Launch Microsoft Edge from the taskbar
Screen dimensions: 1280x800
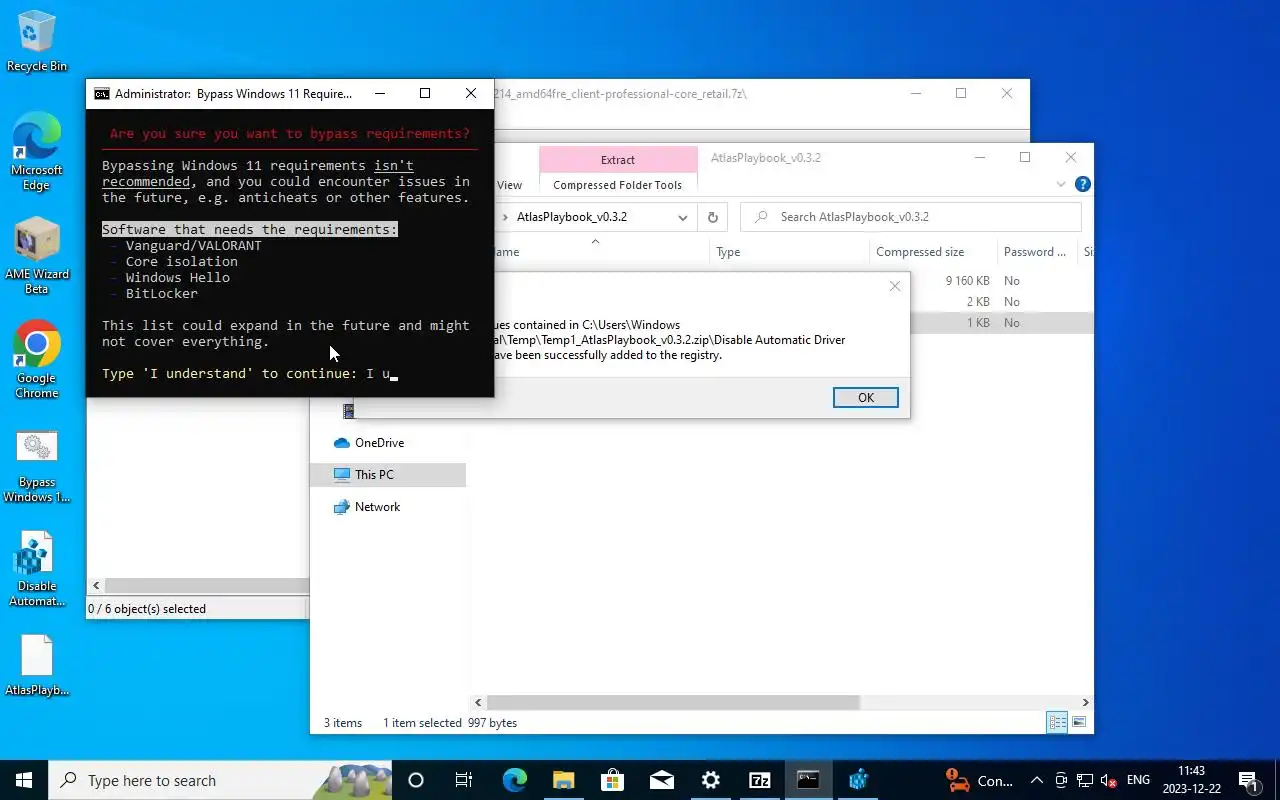coord(514,780)
